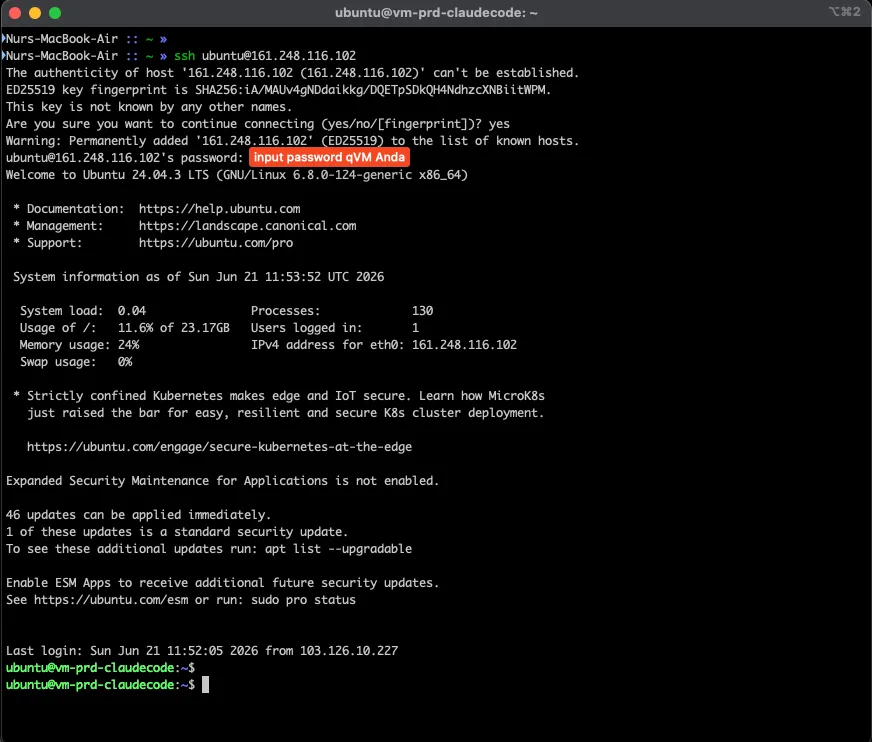Click the 'sudo pro status' command text
The image size is (872, 742).
[303, 600]
